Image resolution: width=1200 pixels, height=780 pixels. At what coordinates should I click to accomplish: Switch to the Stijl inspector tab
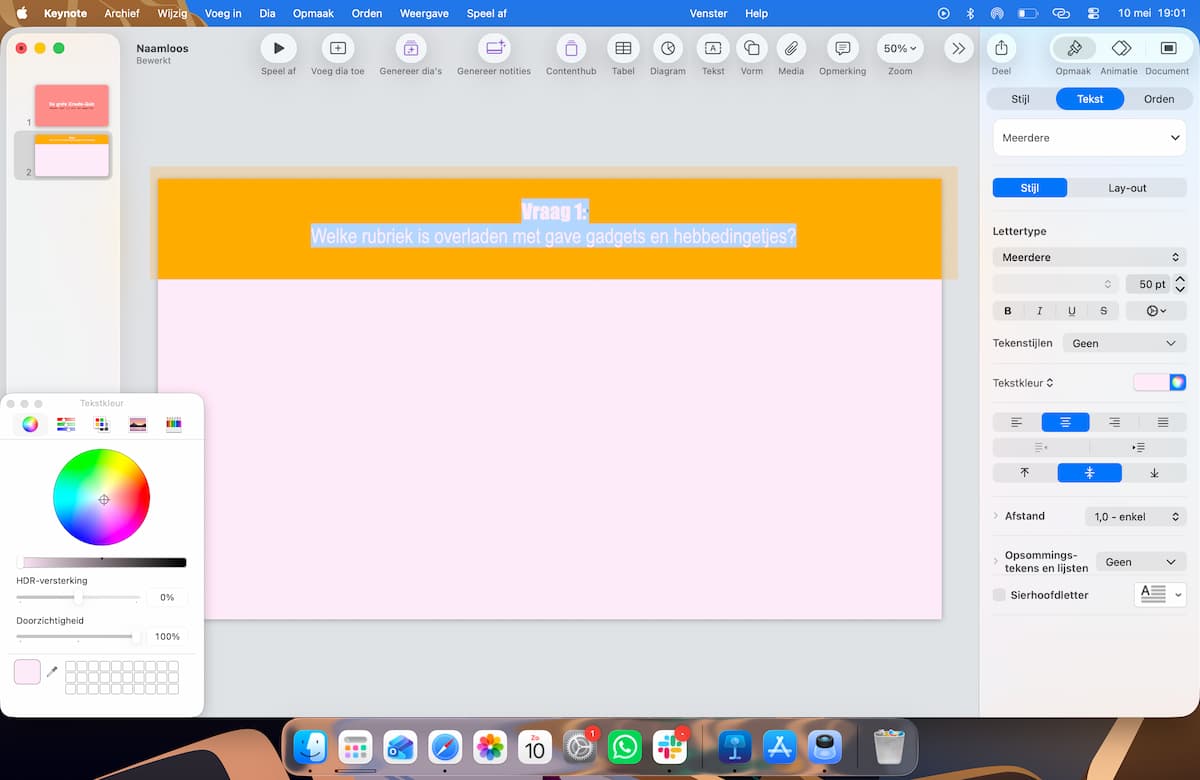(1020, 99)
